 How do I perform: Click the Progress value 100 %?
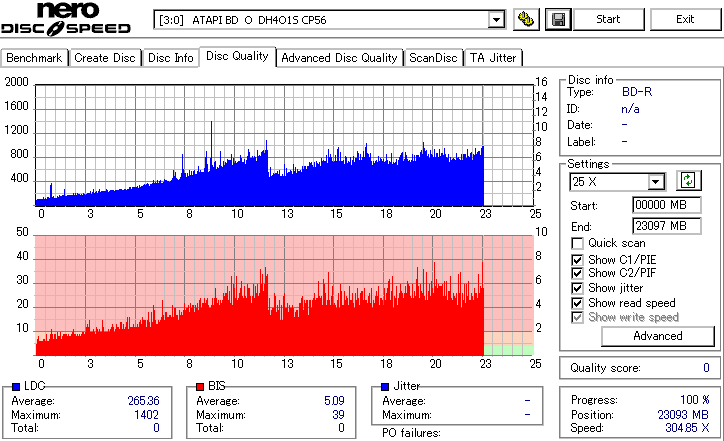click(x=695, y=399)
